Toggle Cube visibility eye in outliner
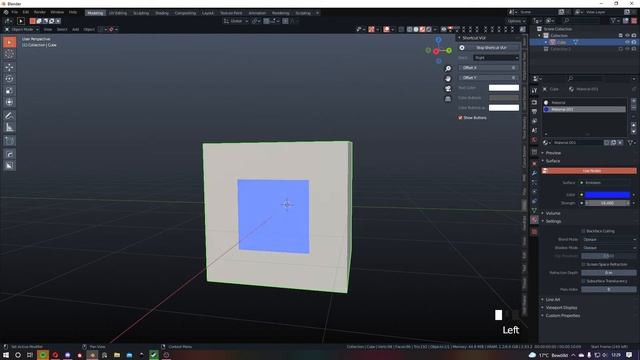The width and height of the screenshot is (640, 360). [627, 42]
